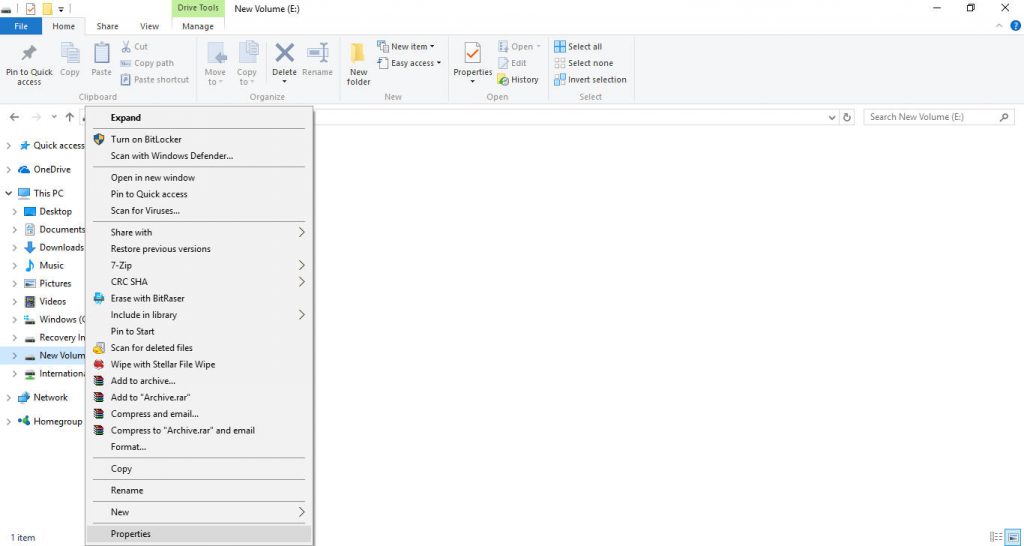This screenshot has width=1024, height=546.
Task: Select Expand in the context menu
Action: point(199,118)
